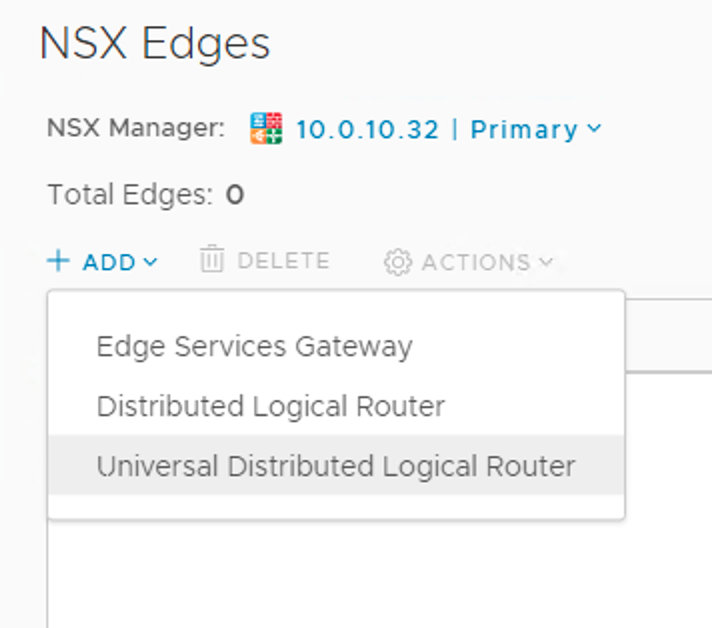This screenshot has height=628, width=712.
Task: Expand the chevron next to Primary
Action: [595, 129]
